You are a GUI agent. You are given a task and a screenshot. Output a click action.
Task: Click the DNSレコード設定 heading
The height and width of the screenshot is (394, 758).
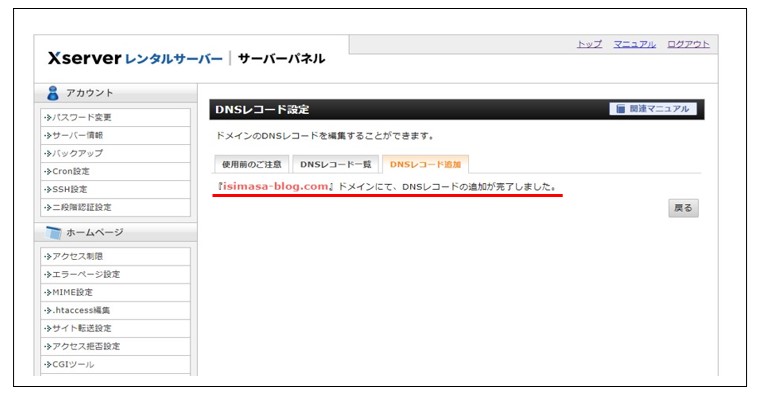click(x=262, y=109)
